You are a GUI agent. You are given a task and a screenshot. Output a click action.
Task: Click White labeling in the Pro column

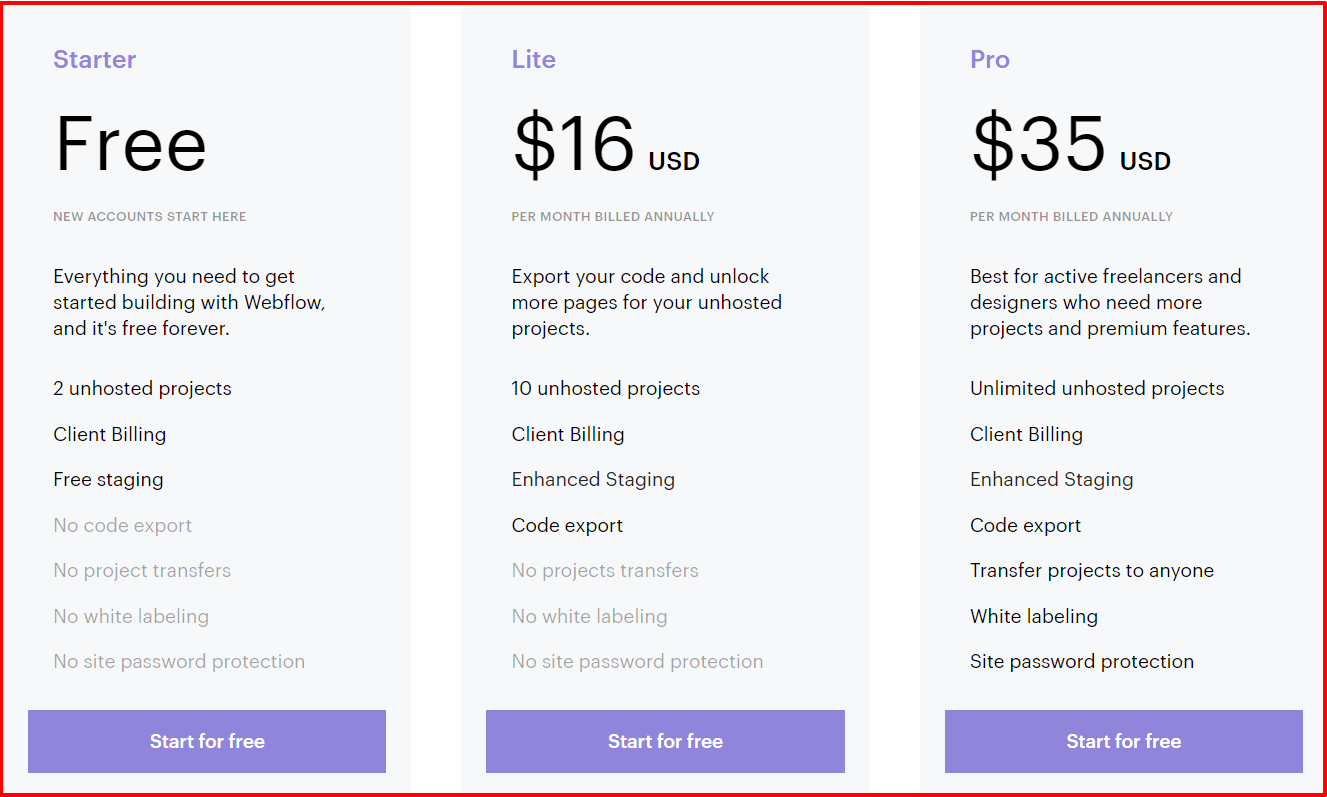coord(1034,616)
